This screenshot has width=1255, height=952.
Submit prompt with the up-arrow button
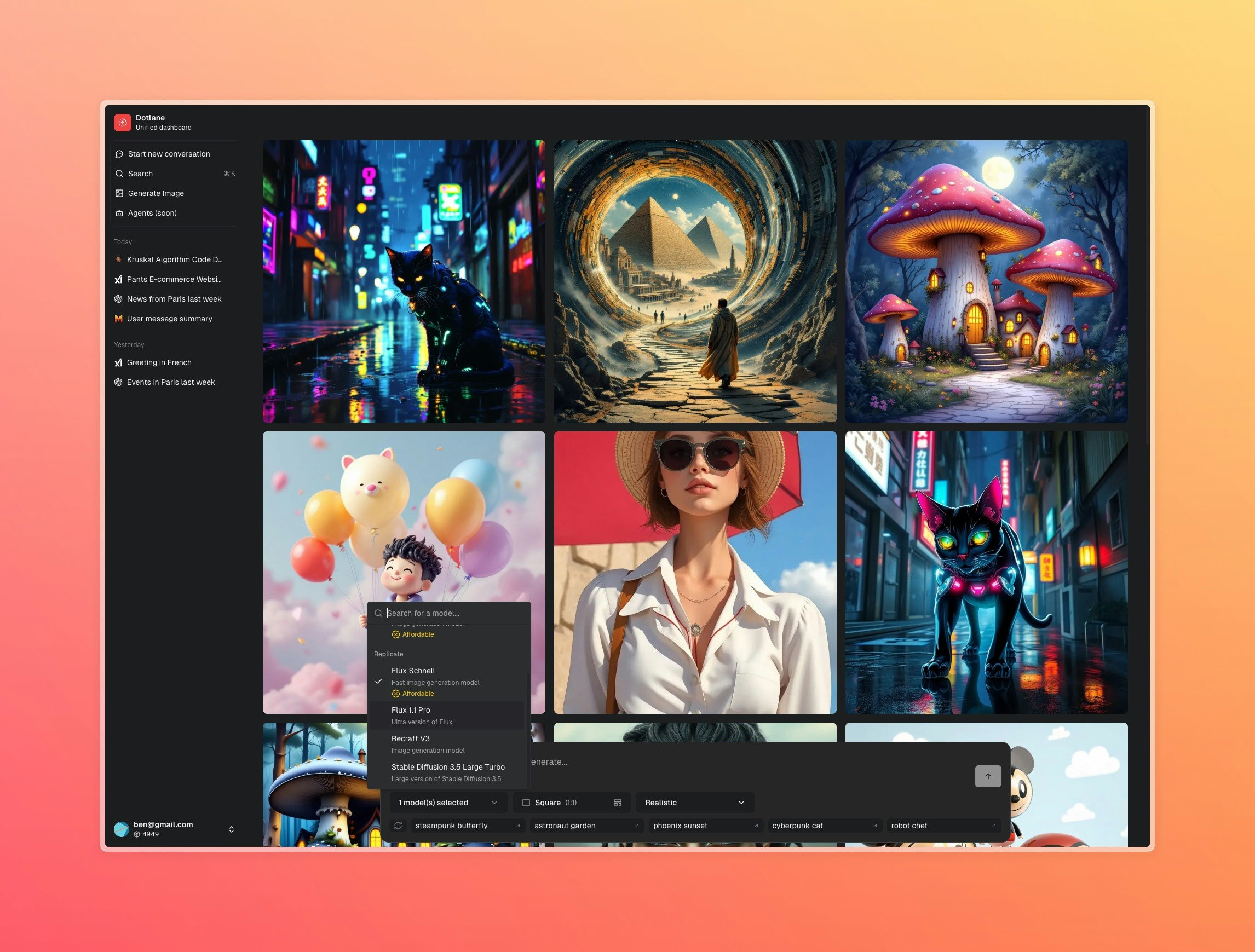[988, 776]
